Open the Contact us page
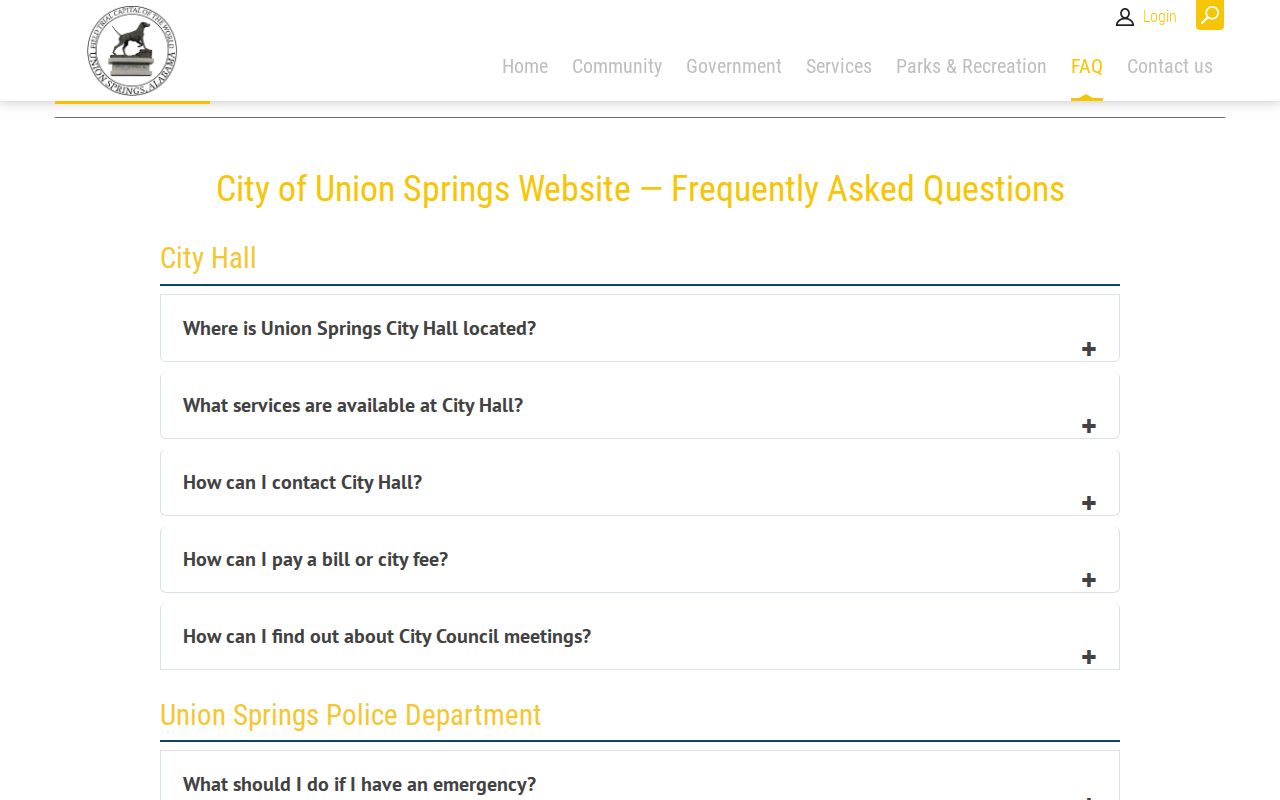 coord(1170,66)
